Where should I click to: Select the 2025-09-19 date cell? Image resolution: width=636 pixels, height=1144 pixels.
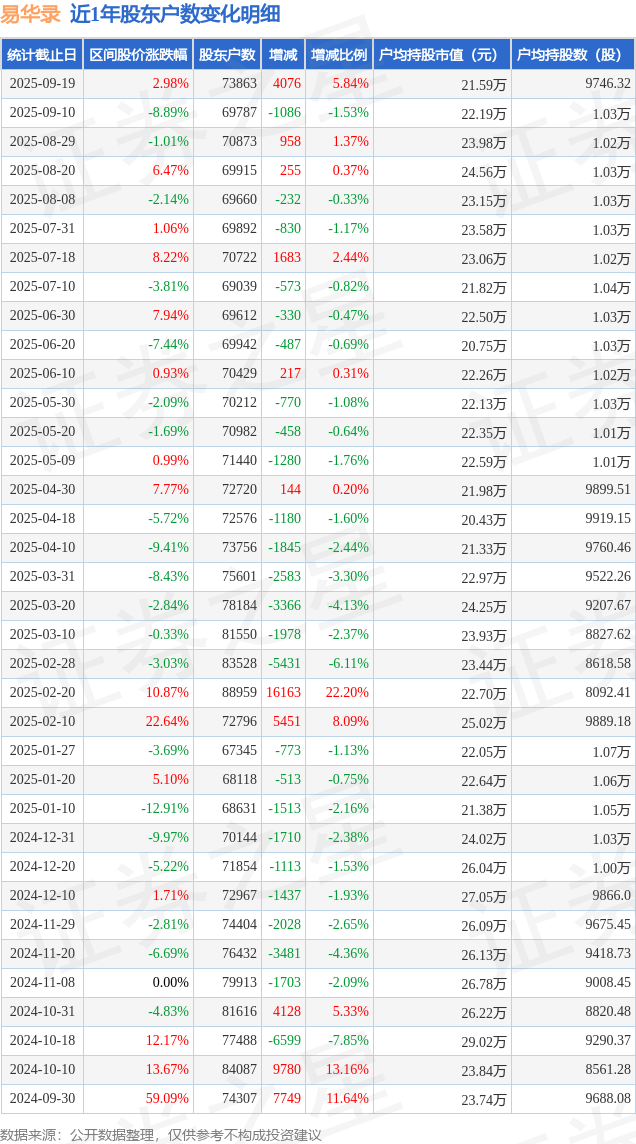[42, 84]
